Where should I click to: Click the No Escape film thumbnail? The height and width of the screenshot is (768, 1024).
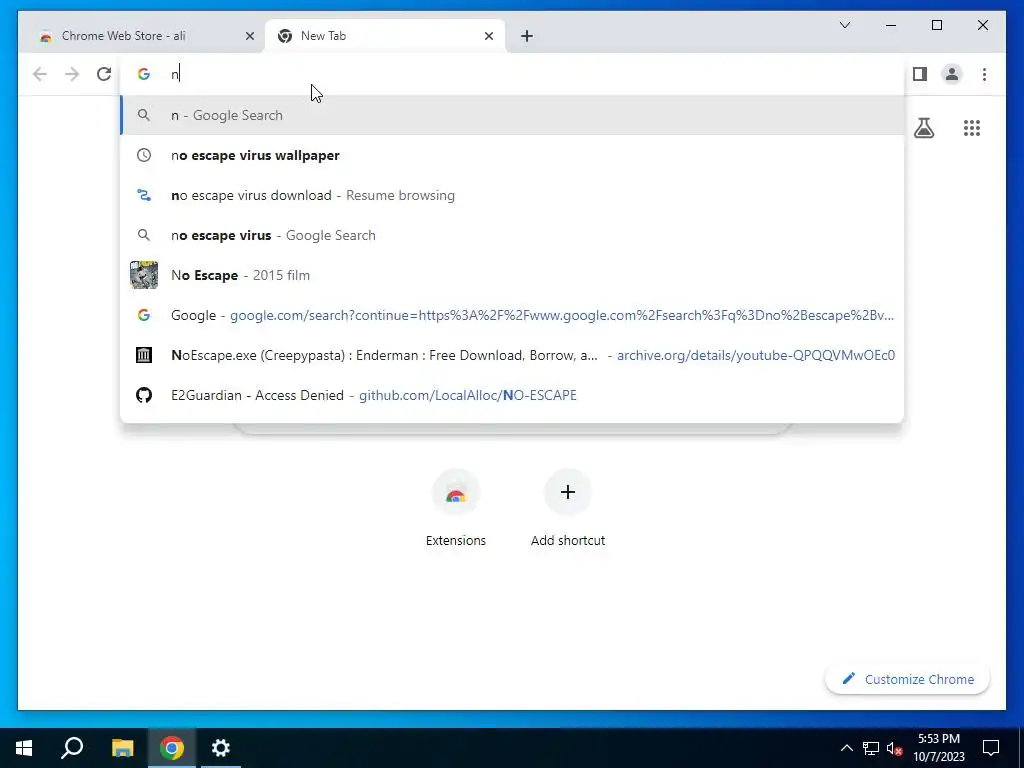click(144, 275)
